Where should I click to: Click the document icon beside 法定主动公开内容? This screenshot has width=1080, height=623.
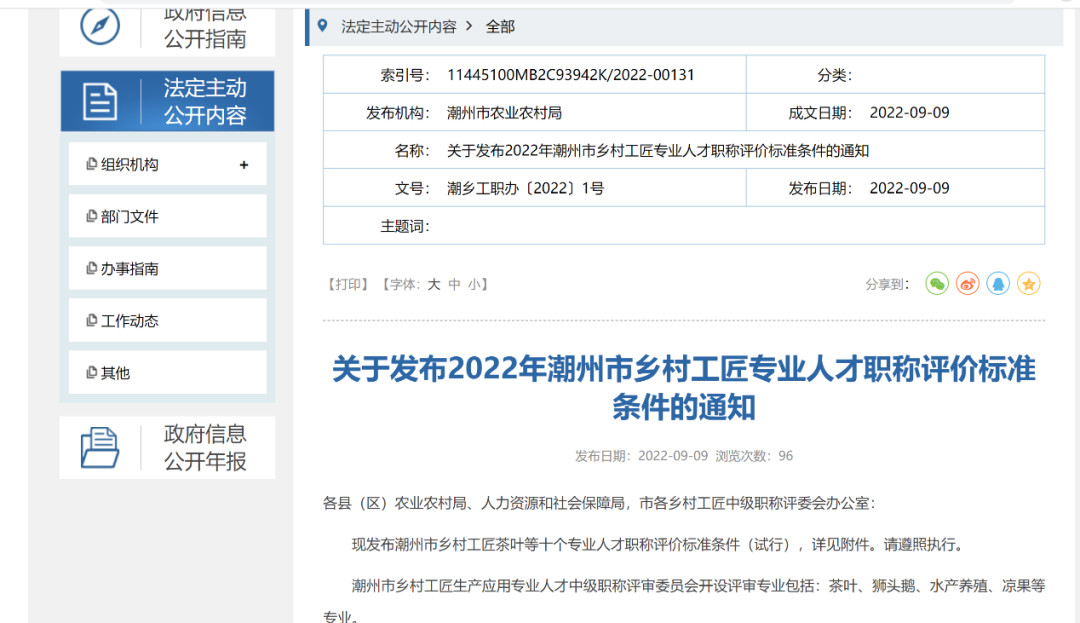pyautogui.click(x=99, y=100)
